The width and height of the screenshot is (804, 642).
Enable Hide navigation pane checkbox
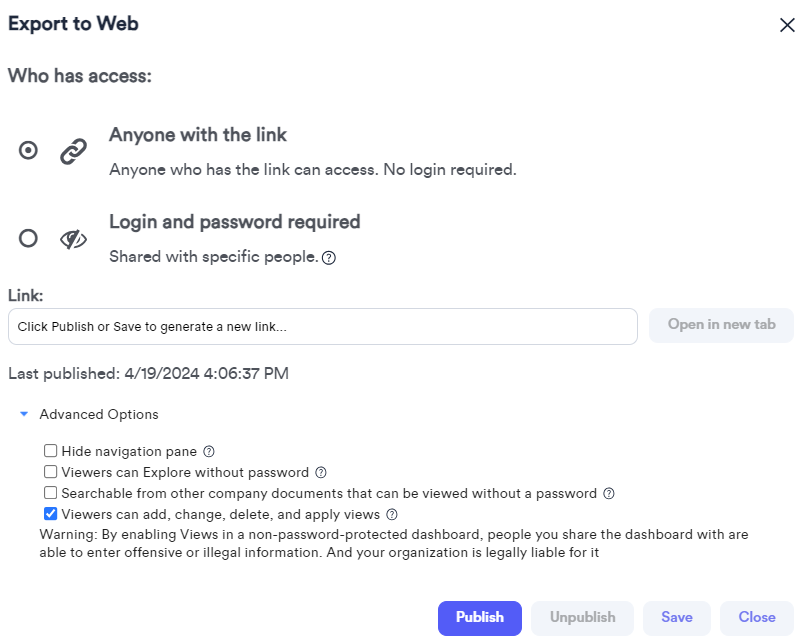pyautogui.click(x=50, y=451)
